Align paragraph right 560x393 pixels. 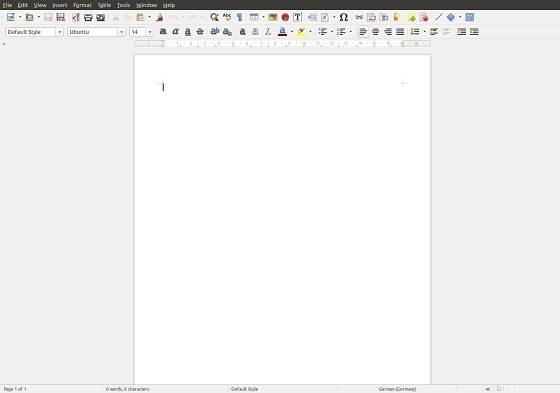388,32
